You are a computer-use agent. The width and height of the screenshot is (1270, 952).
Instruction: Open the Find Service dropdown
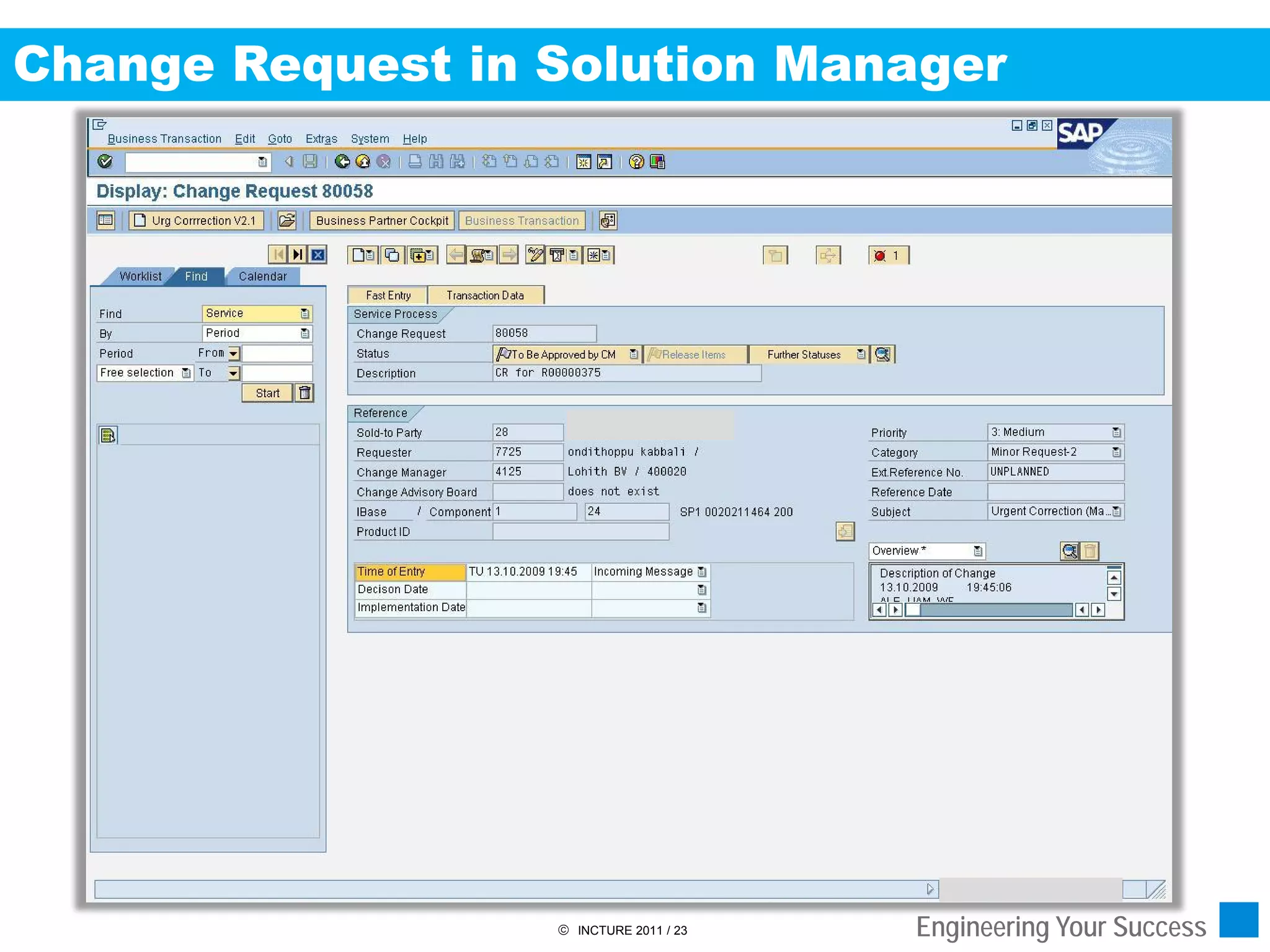[x=304, y=314]
